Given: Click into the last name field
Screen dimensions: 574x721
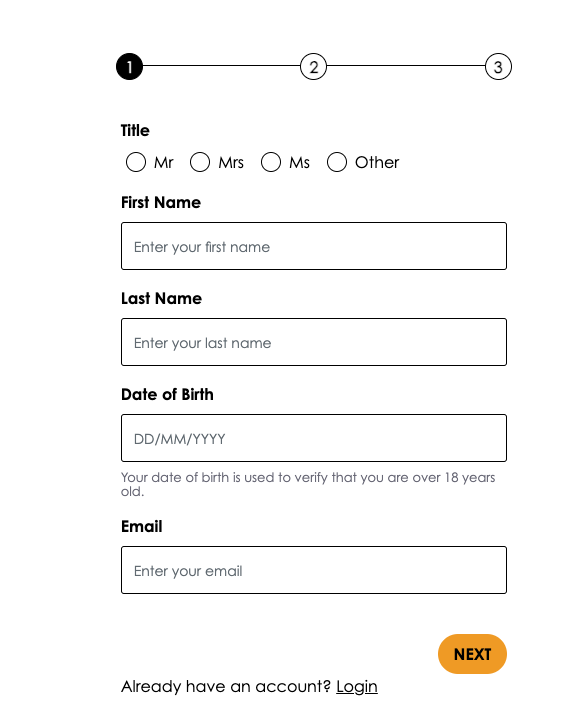Looking at the screenshot, I should point(314,342).
